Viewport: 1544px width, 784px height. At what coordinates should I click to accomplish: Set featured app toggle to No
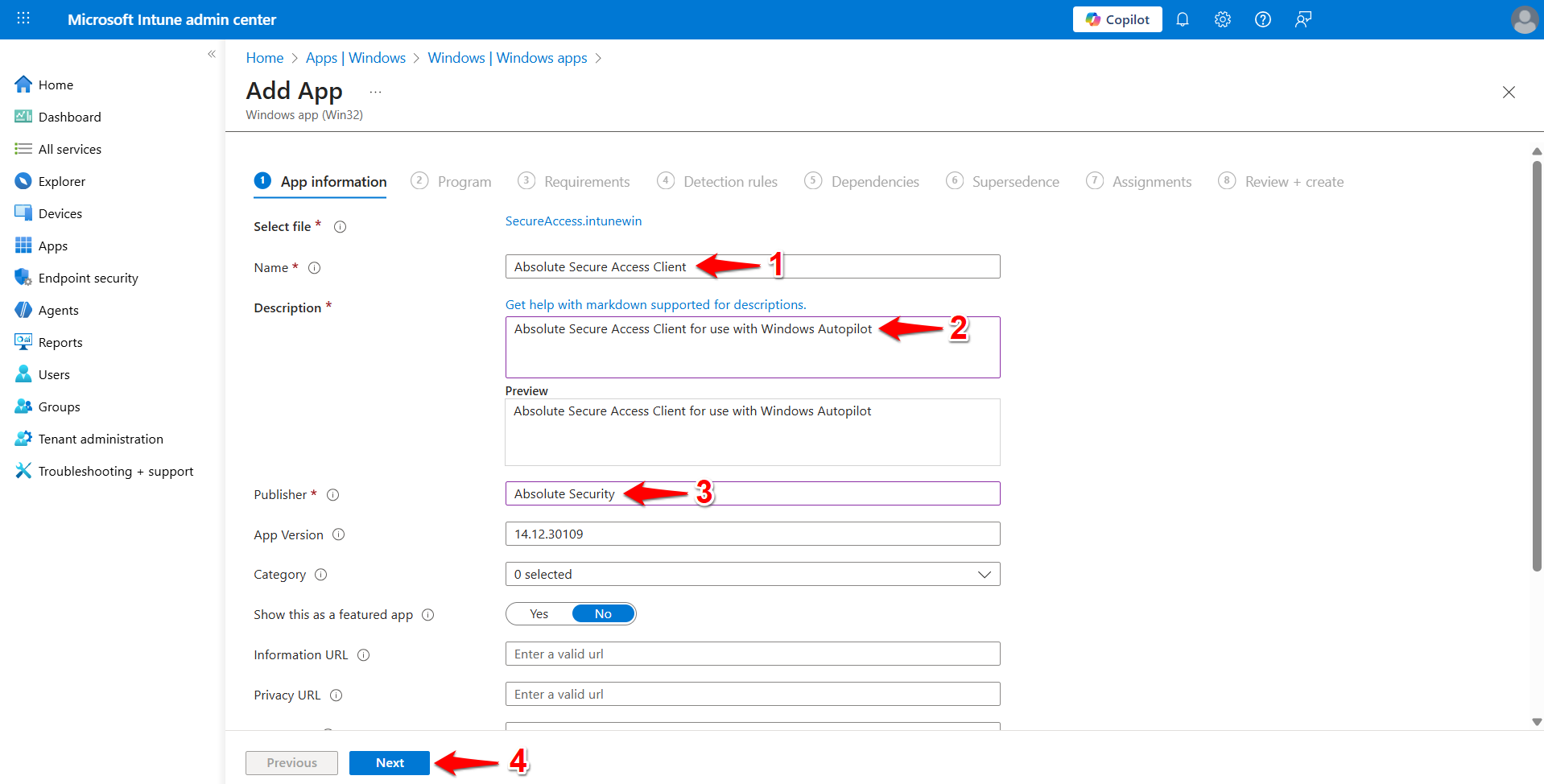[x=603, y=614]
